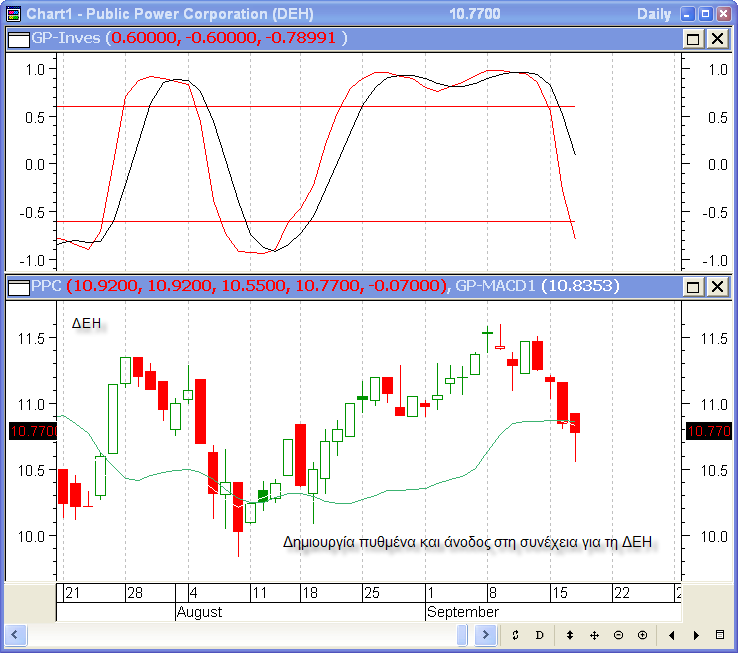The height and width of the screenshot is (653, 738).
Task: Click the four-way pan arrows icon
Action: [594, 635]
